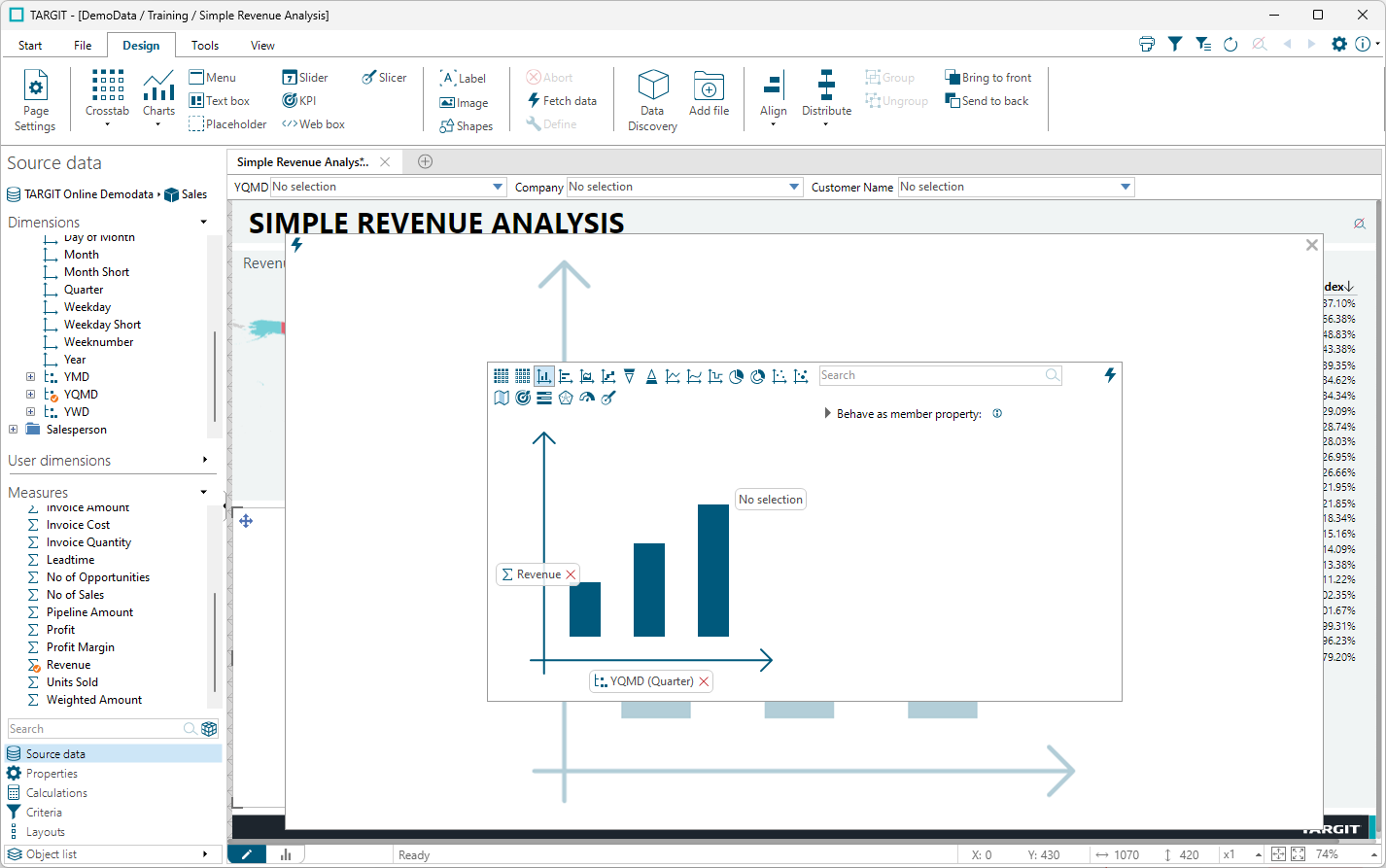
Task: Switch to the View tab
Action: coord(262,46)
